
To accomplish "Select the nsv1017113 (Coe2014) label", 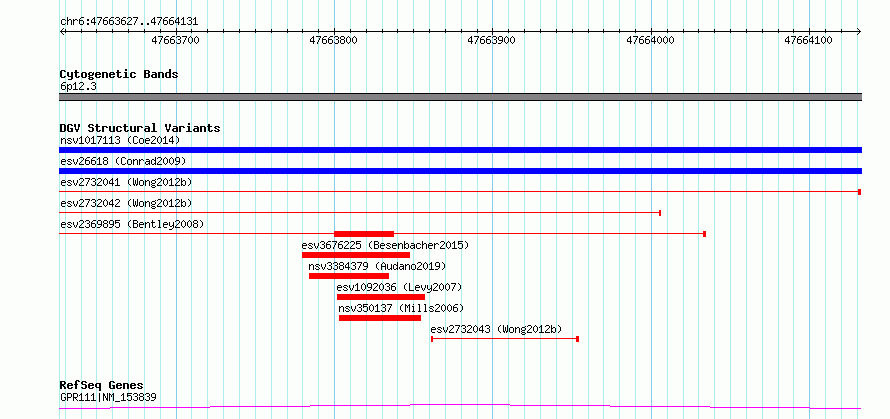I will coord(120,140).
